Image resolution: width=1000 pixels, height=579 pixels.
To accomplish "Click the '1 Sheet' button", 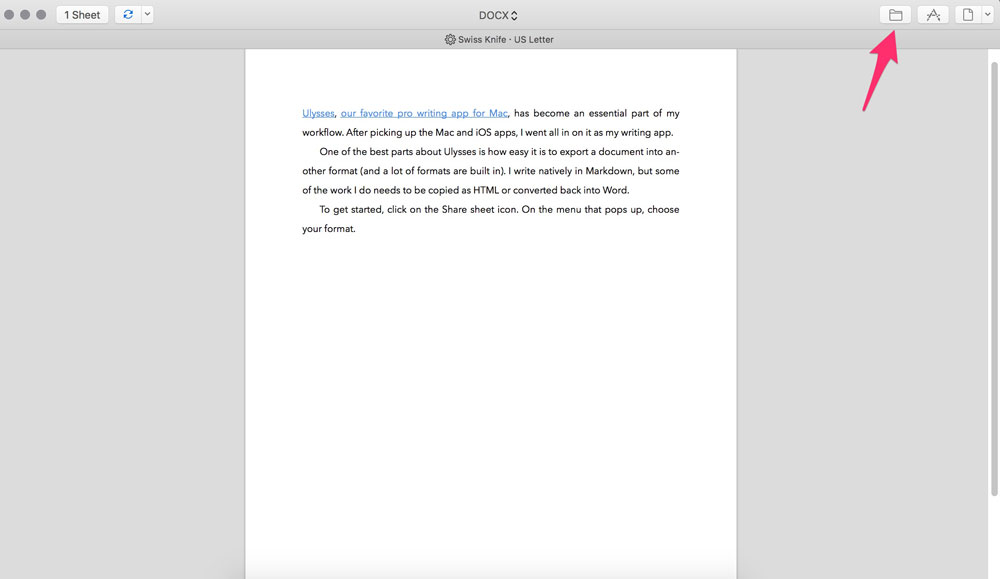I will (82, 15).
